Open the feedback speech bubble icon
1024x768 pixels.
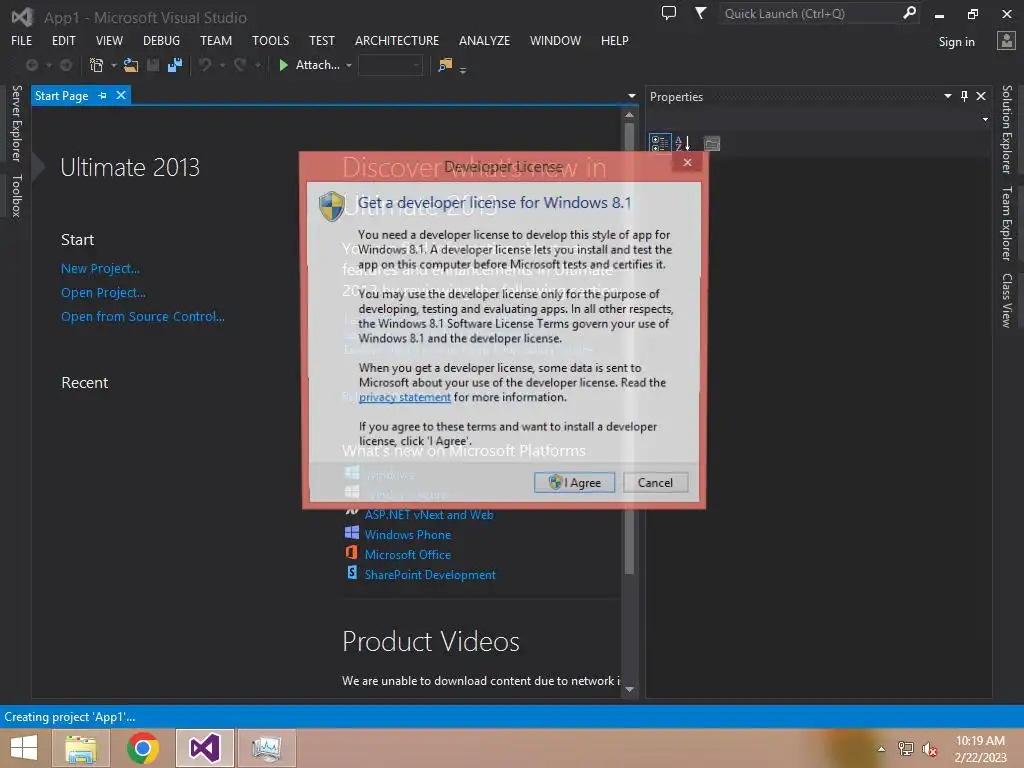pyautogui.click(x=669, y=13)
